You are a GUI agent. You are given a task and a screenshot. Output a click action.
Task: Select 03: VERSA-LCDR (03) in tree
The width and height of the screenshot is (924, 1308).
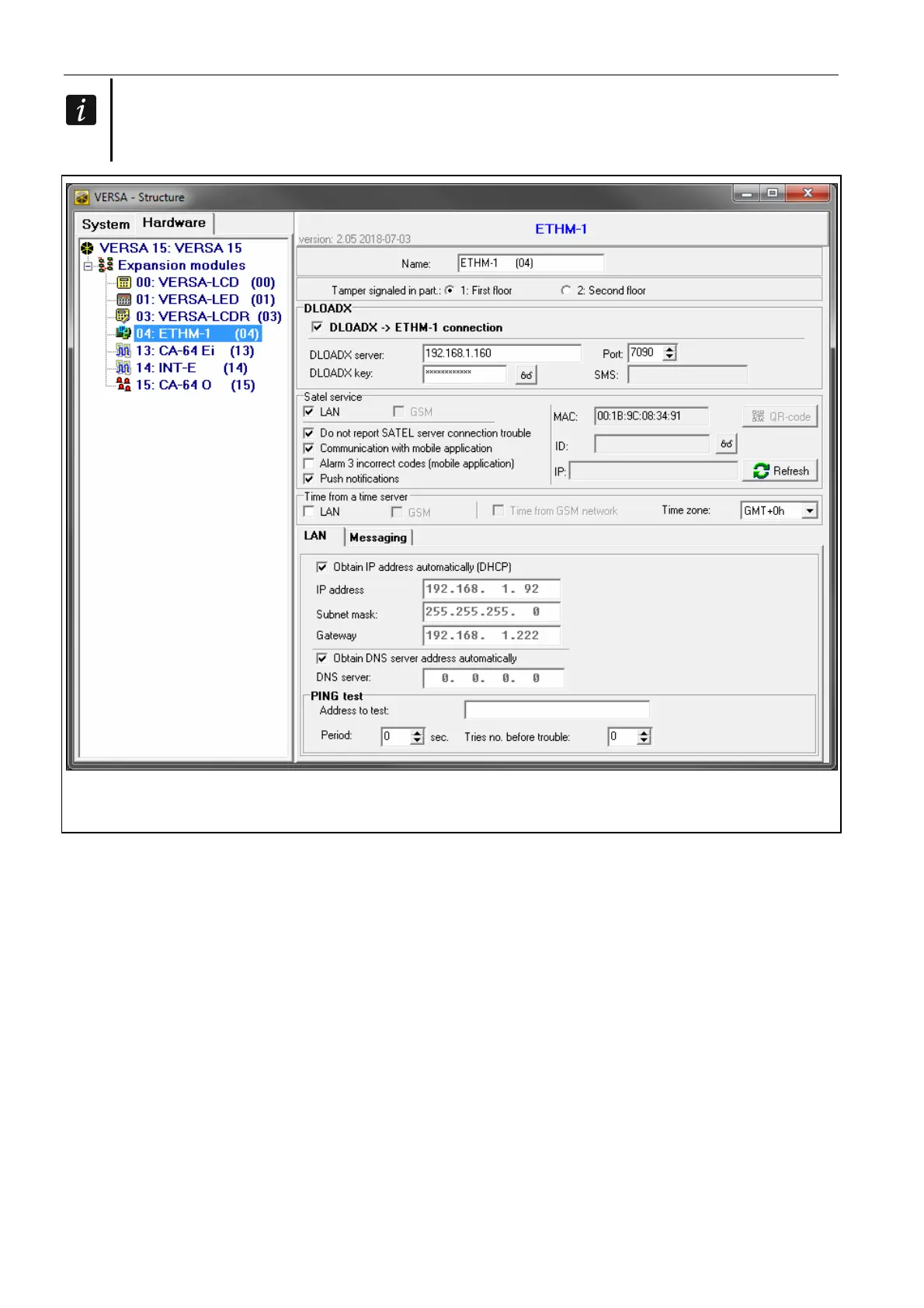[209, 317]
